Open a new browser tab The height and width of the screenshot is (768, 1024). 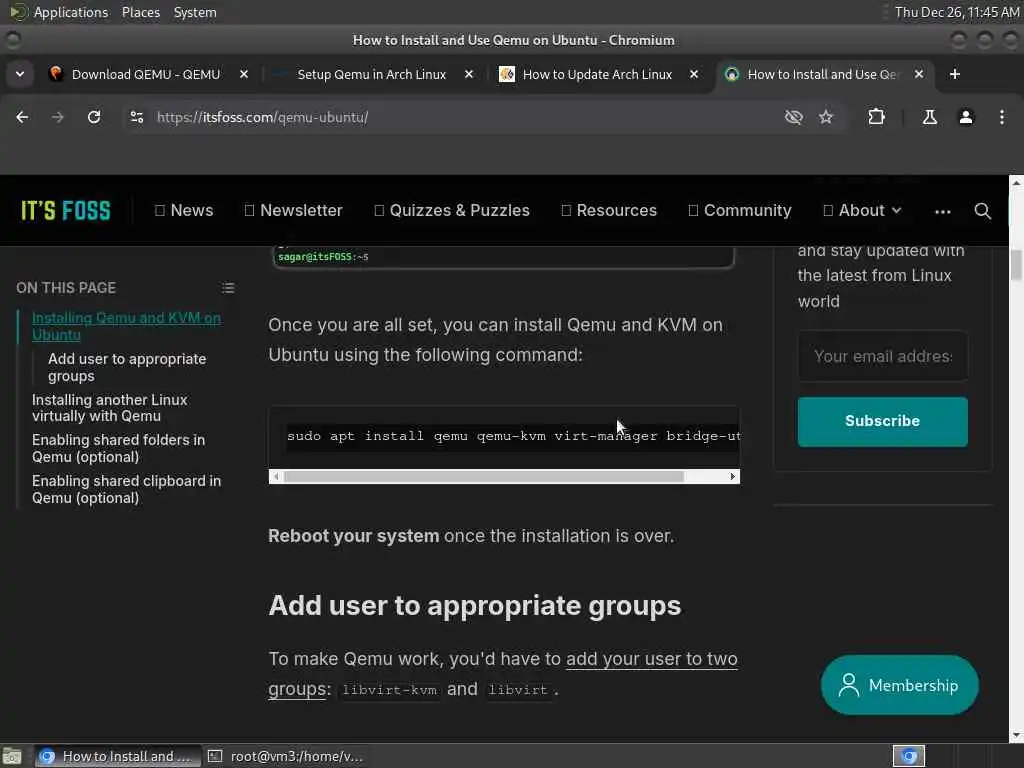955,74
